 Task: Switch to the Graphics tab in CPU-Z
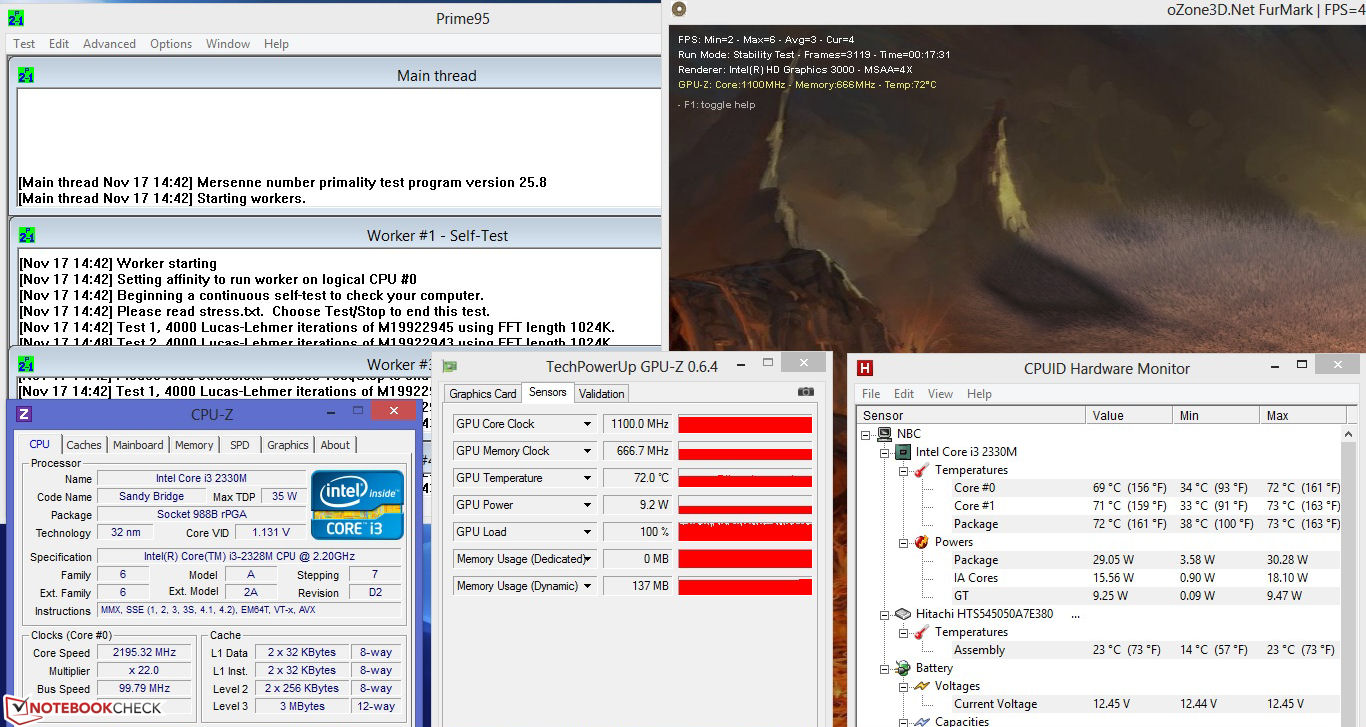point(288,445)
